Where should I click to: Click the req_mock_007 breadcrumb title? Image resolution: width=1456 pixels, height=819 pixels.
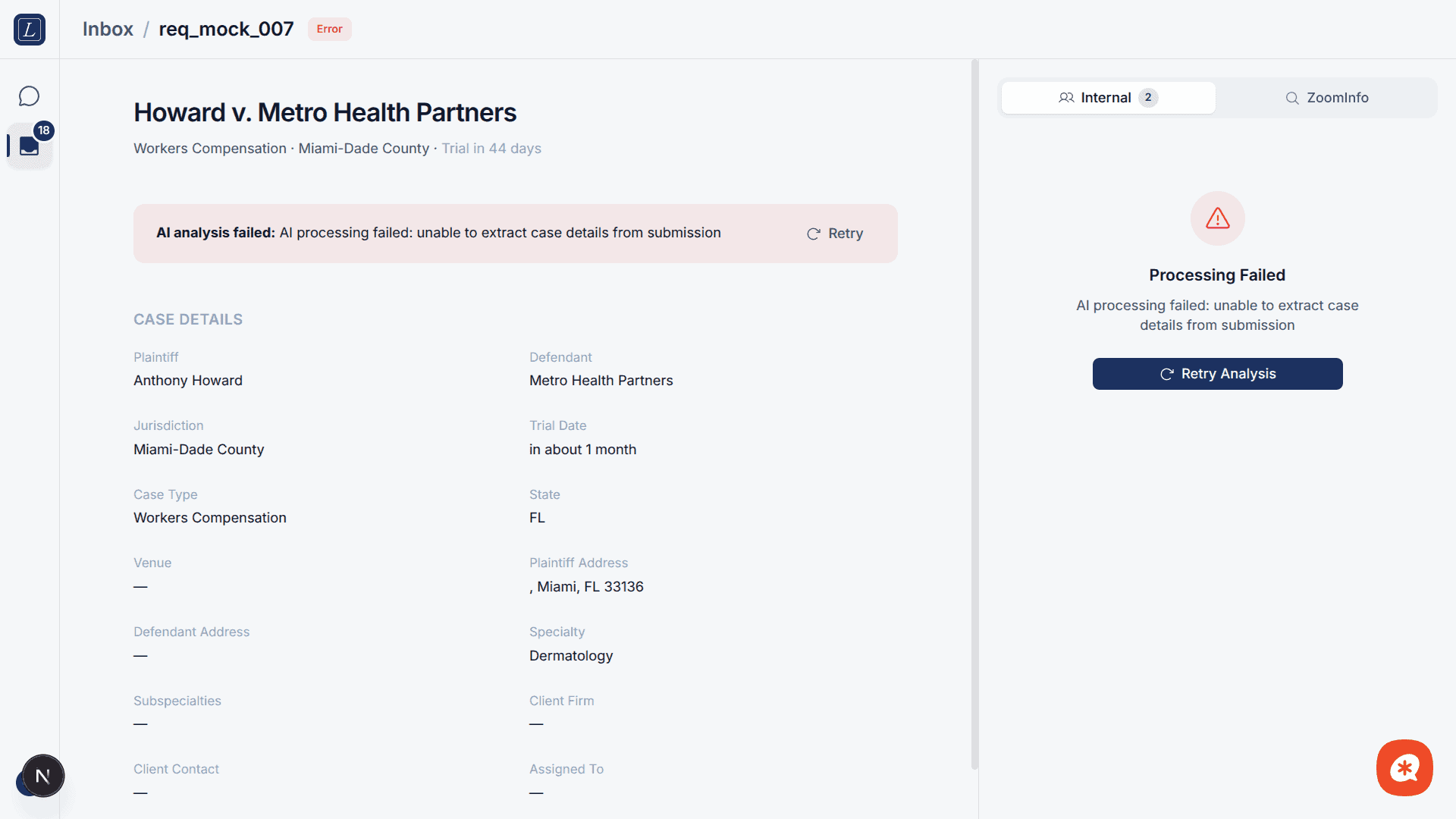click(x=226, y=29)
